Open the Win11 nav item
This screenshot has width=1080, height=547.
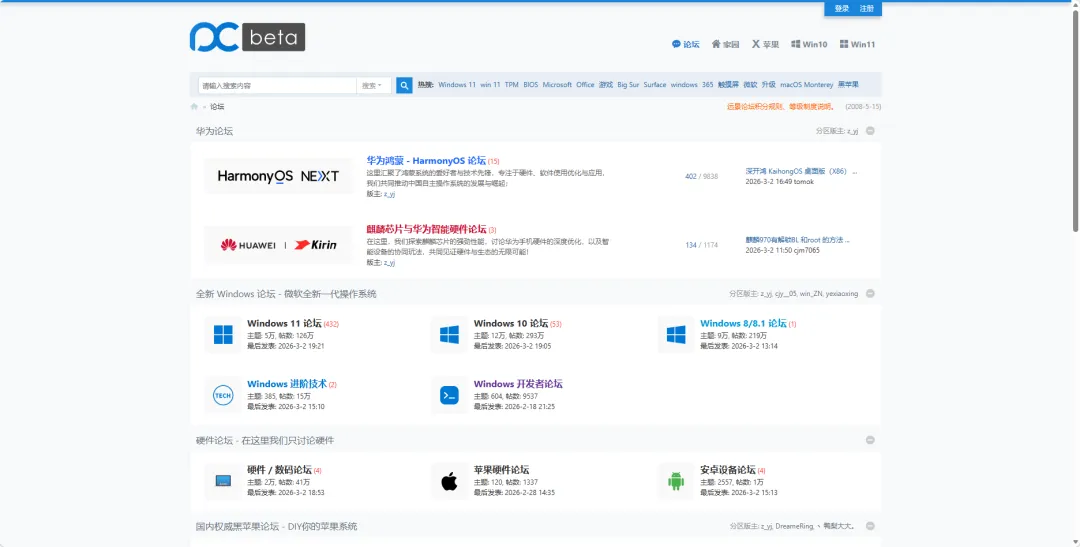(x=858, y=44)
